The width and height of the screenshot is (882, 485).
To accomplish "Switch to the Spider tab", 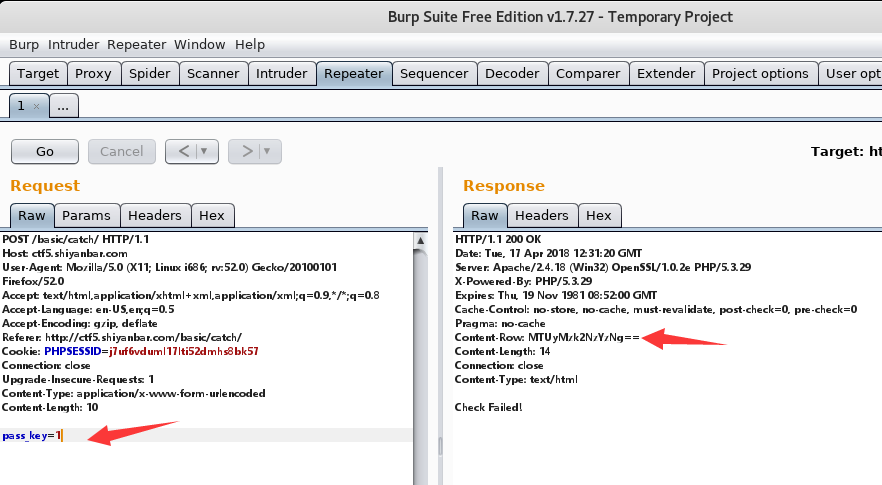I will [x=150, y=74].
